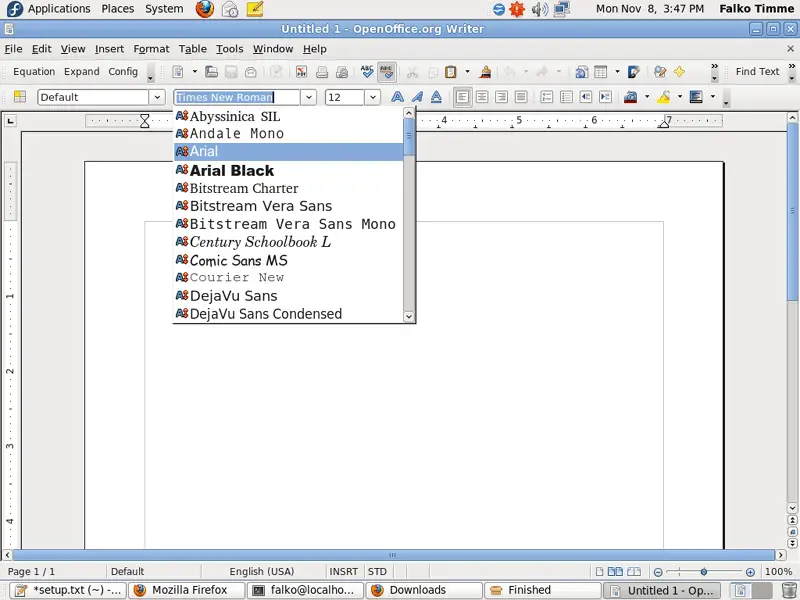This screenshot has height=600, width=800.
Task: Click the Hyperlink icon
Action: pyautogui.click(x=581, y=72)
